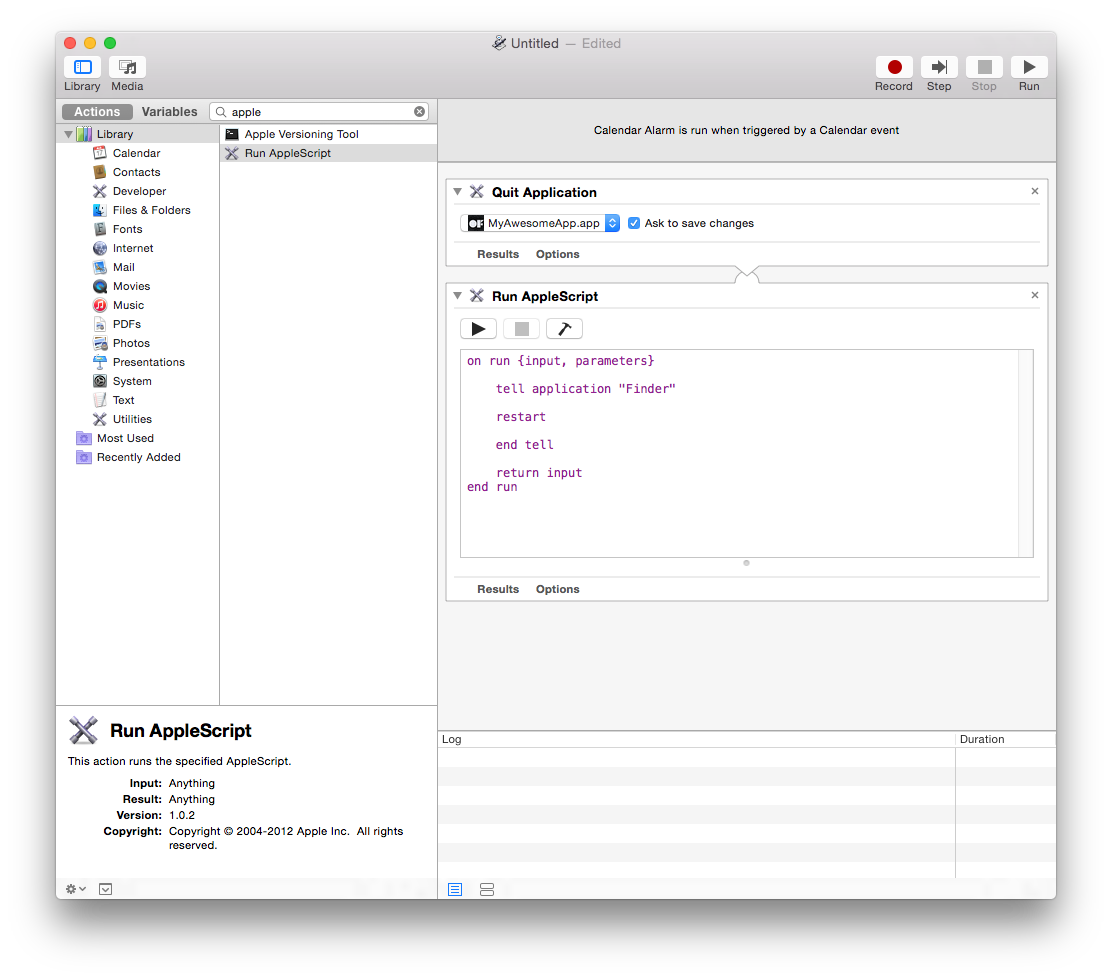1112x979 pixels.
Task: Click the script editor resize handle dot
Action: tap(746, 563)
